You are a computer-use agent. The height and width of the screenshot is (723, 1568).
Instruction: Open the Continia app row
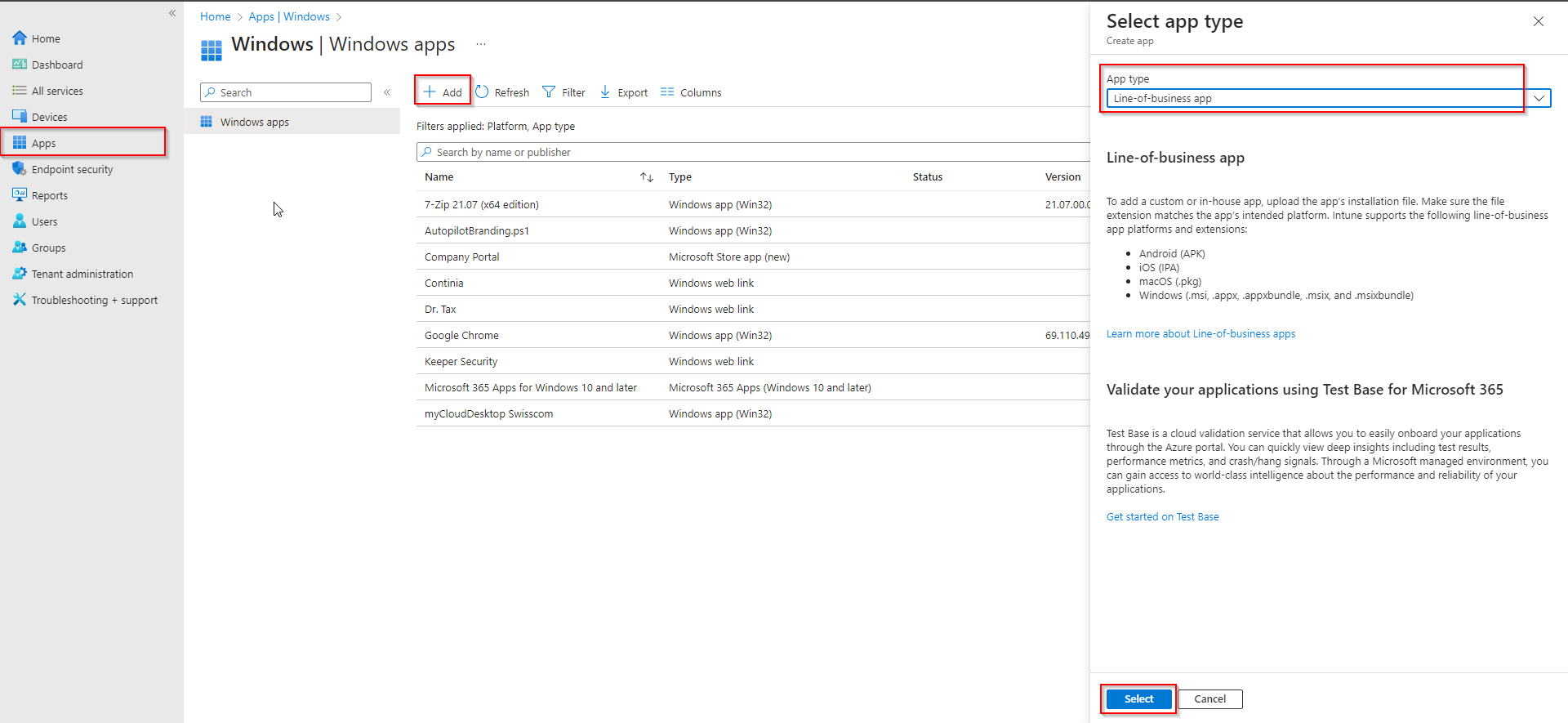(x=753, y=283)
